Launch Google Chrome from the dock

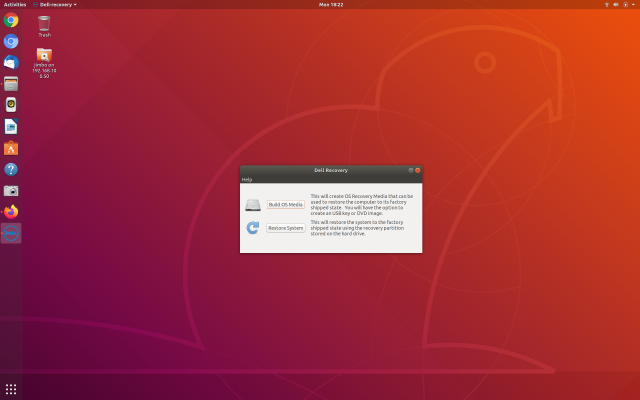click(x=11, y=20)
